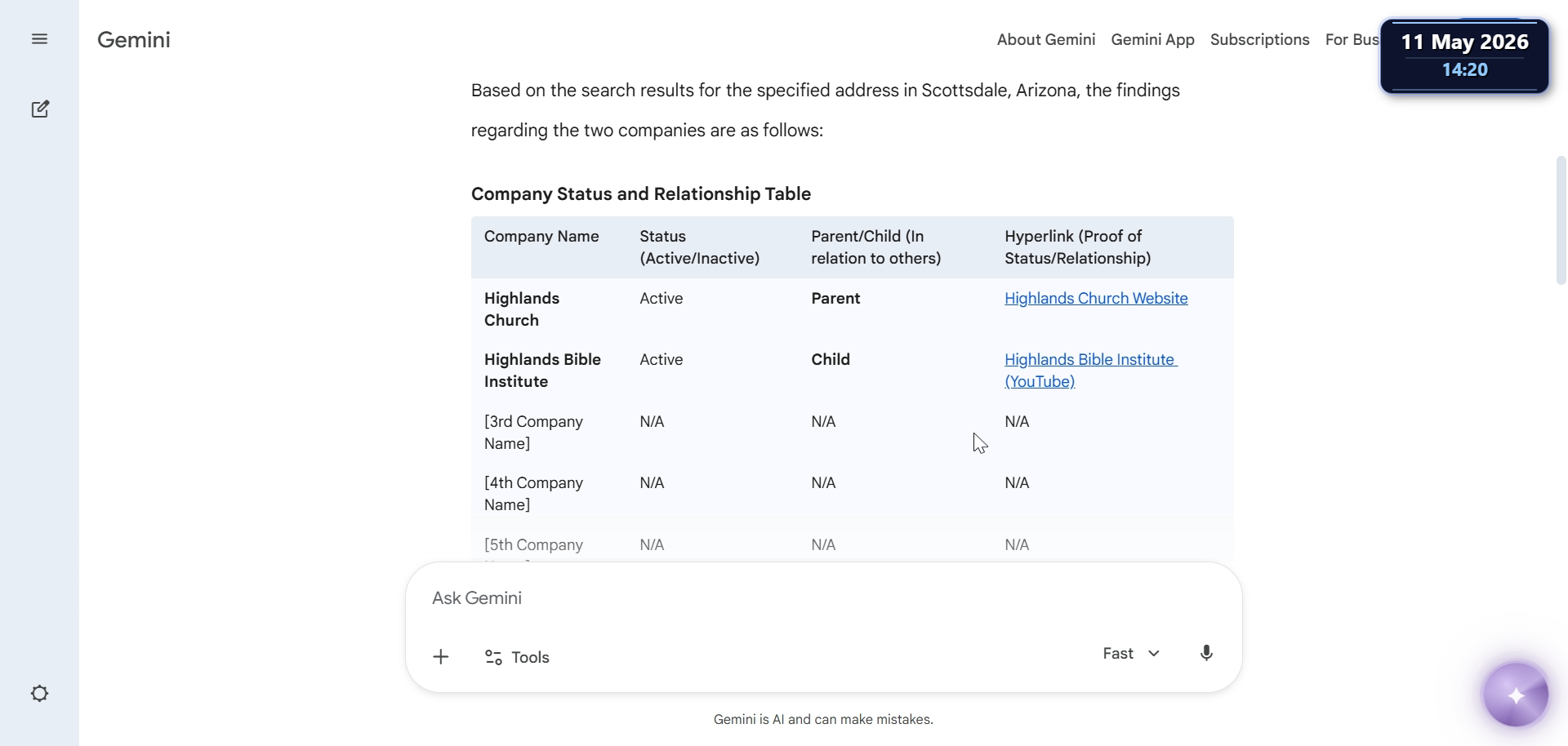The width and height of the screenshot is (1568, 746).
Task: Click N/A hyperlink cell in 4th Company row
Action: tap(1017, 483)
